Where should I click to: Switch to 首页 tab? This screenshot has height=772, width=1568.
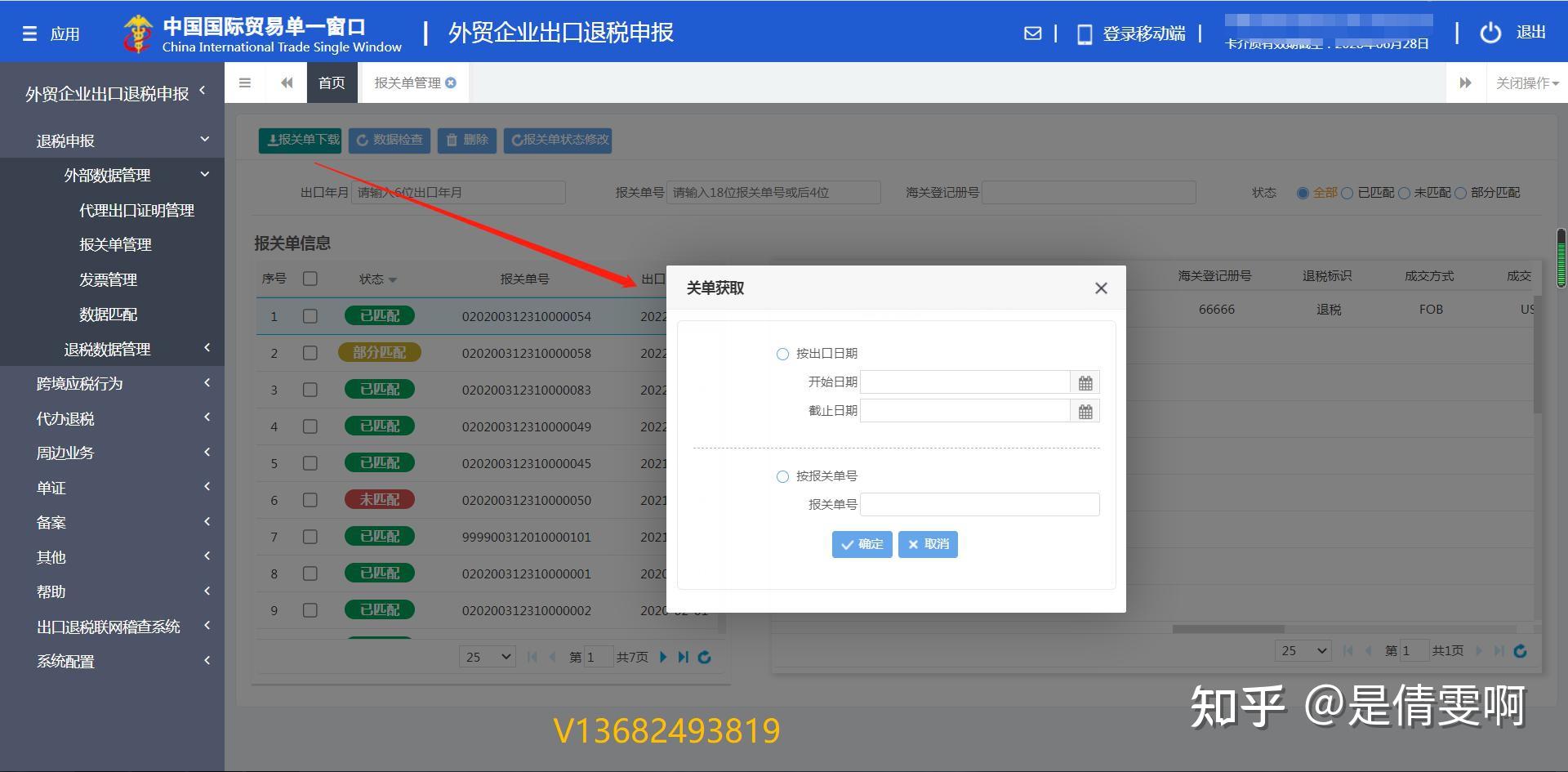332,83
